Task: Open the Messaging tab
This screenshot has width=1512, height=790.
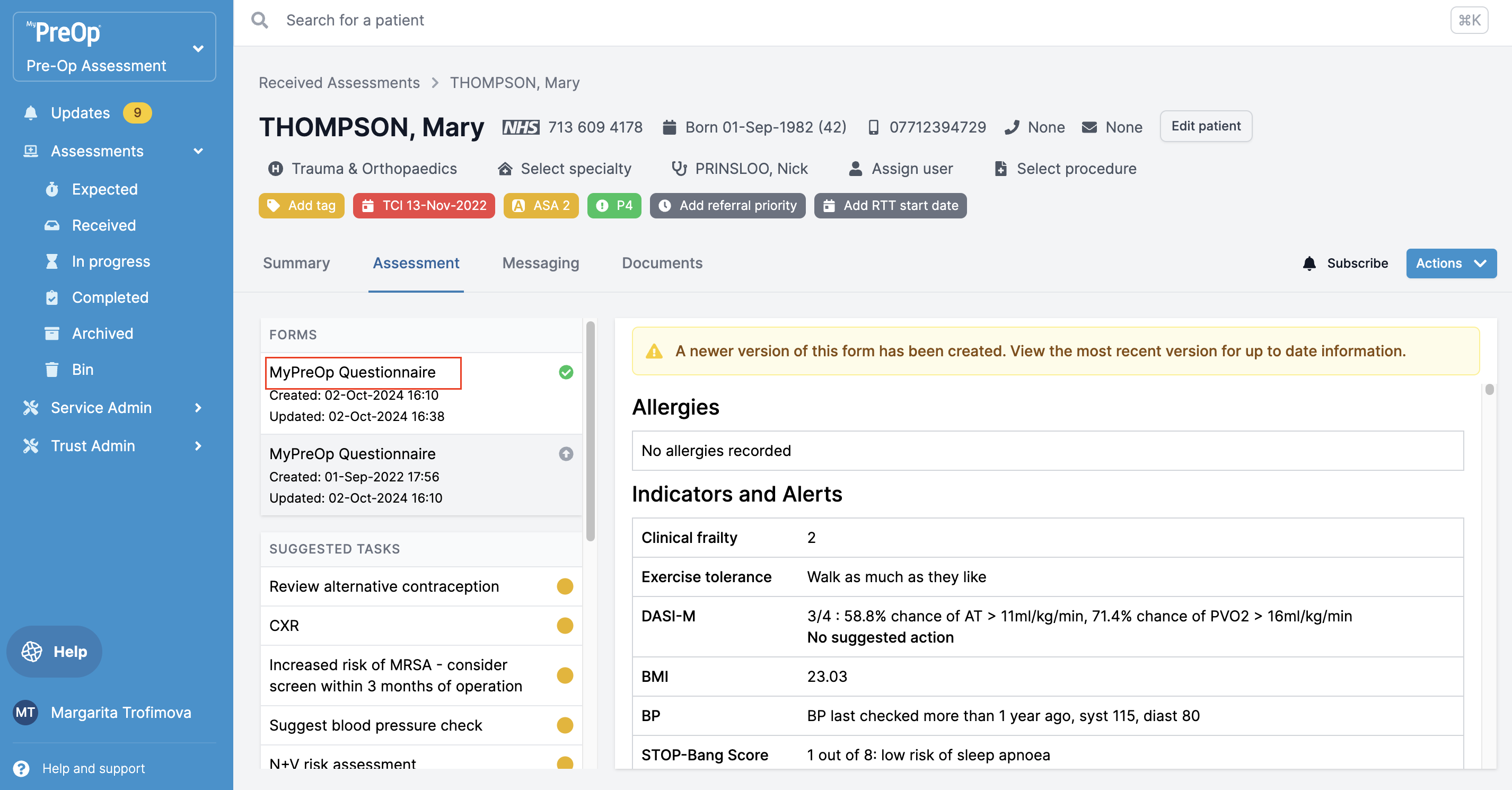Action: [540, 263]
